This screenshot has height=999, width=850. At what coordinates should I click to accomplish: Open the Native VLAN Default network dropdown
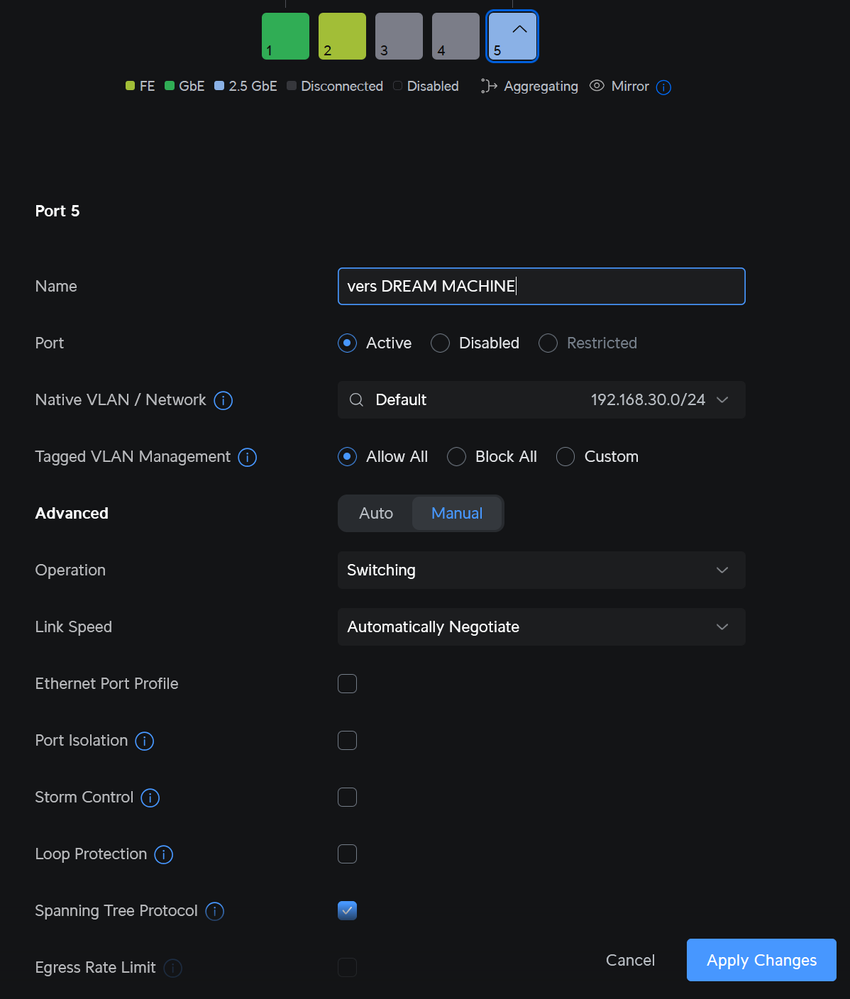click(541, 400)
